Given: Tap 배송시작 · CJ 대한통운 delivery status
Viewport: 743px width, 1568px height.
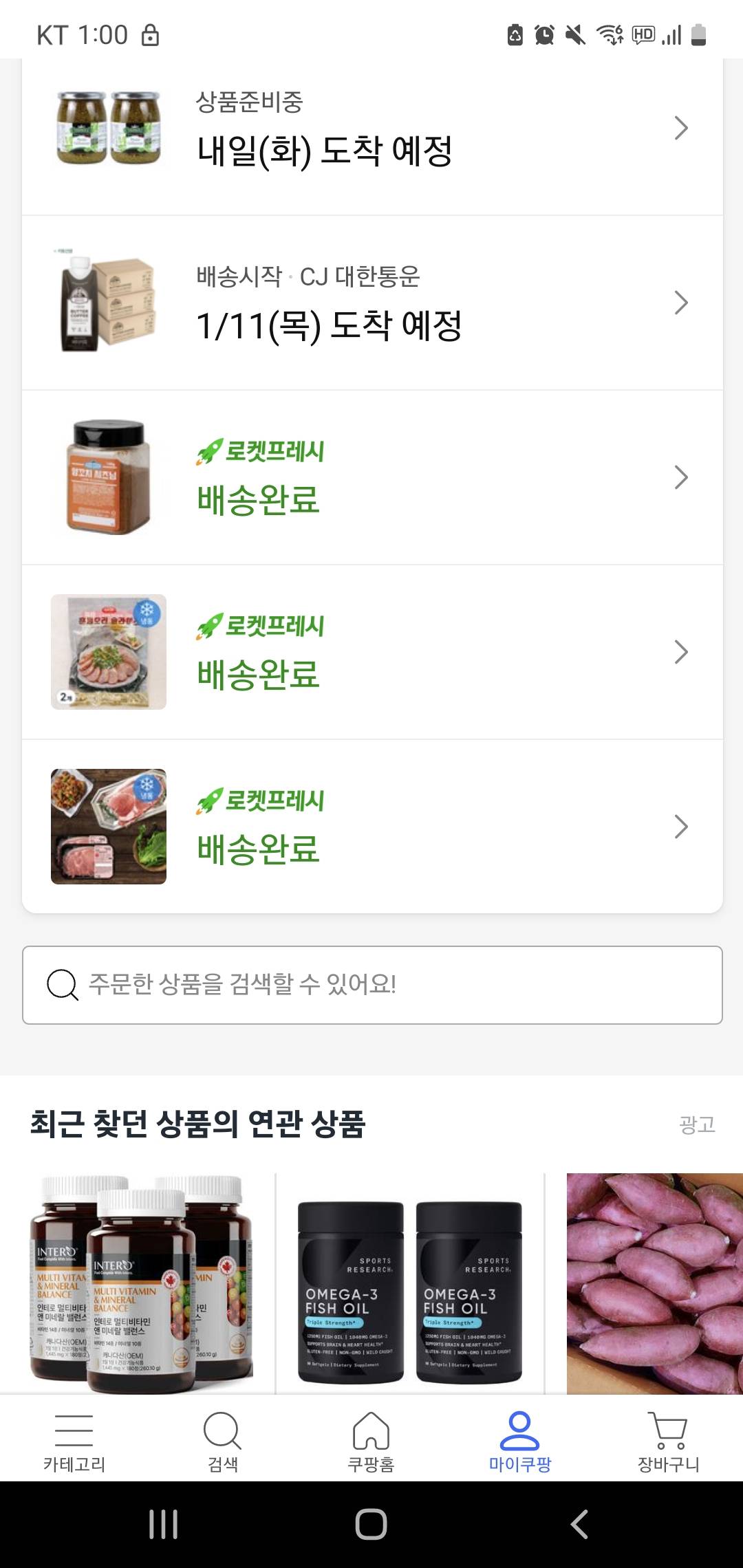Looking at the screenshot, I should pyautogui.click(x=308, y=276).
